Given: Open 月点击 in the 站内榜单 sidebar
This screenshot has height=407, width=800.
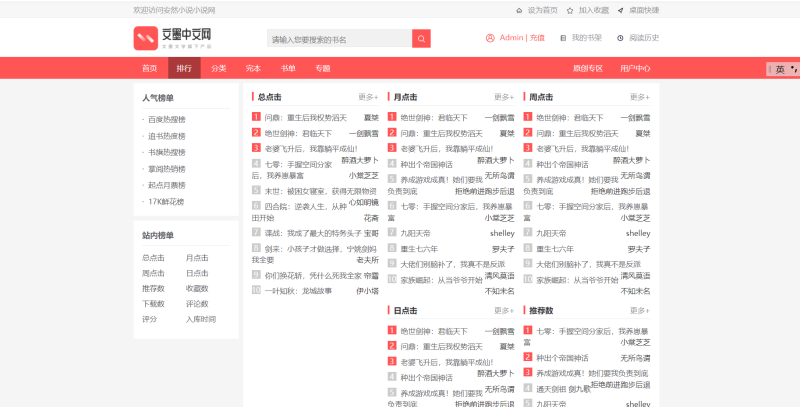Looking at the screenshot, I should click(197, 258).
